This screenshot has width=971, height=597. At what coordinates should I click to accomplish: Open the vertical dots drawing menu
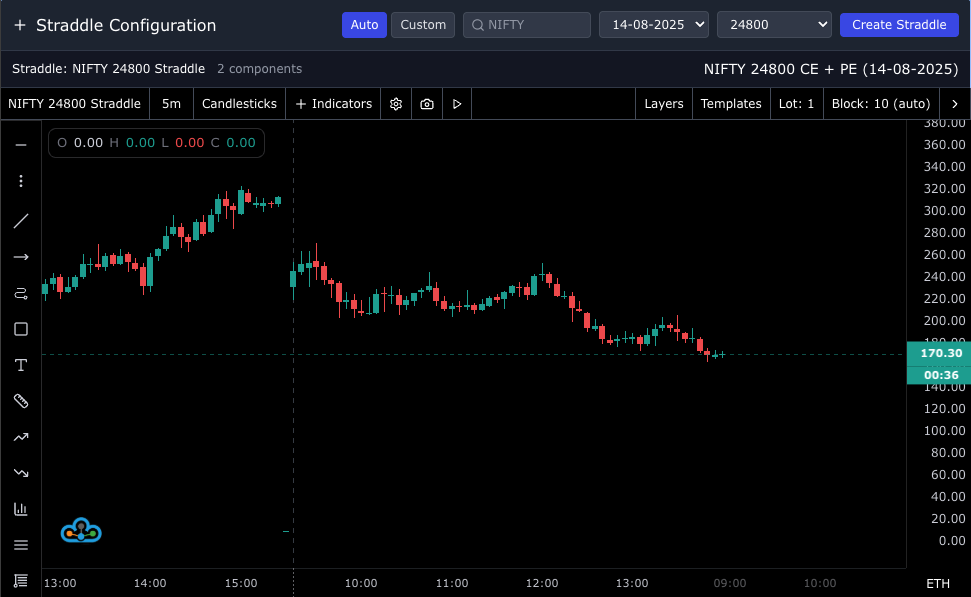[21, 181]
